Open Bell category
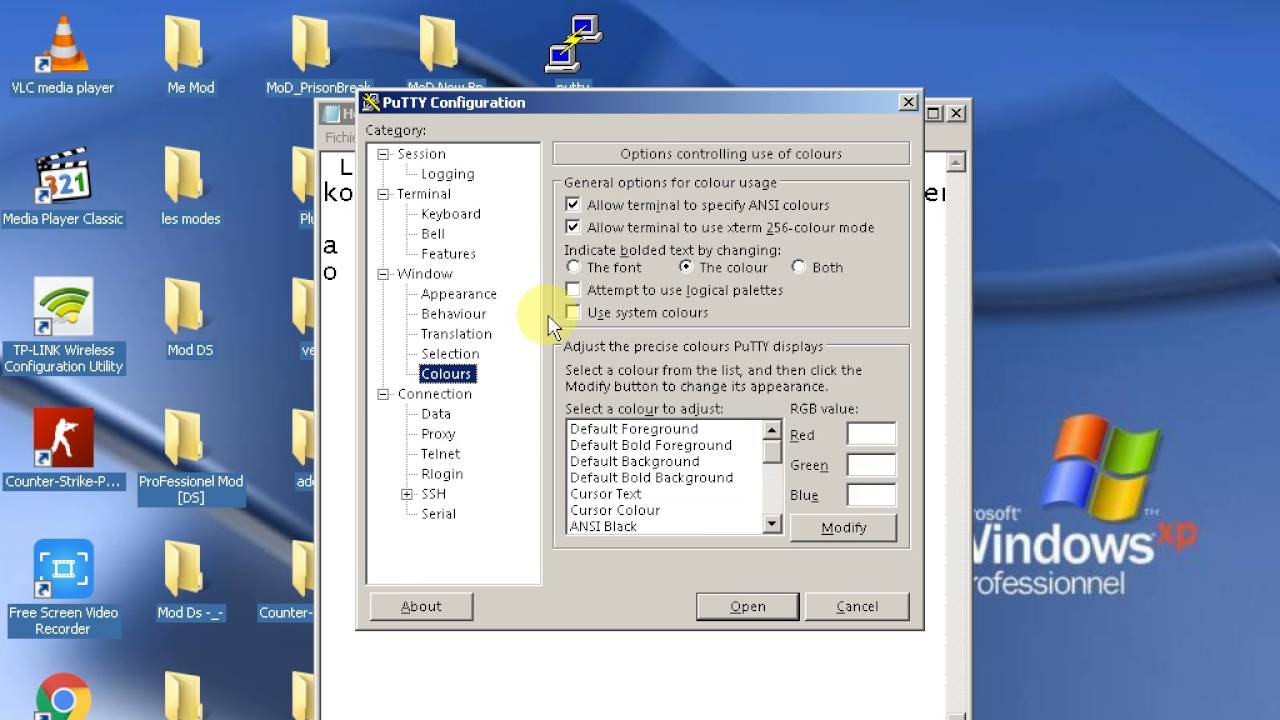 pos(433,234)
